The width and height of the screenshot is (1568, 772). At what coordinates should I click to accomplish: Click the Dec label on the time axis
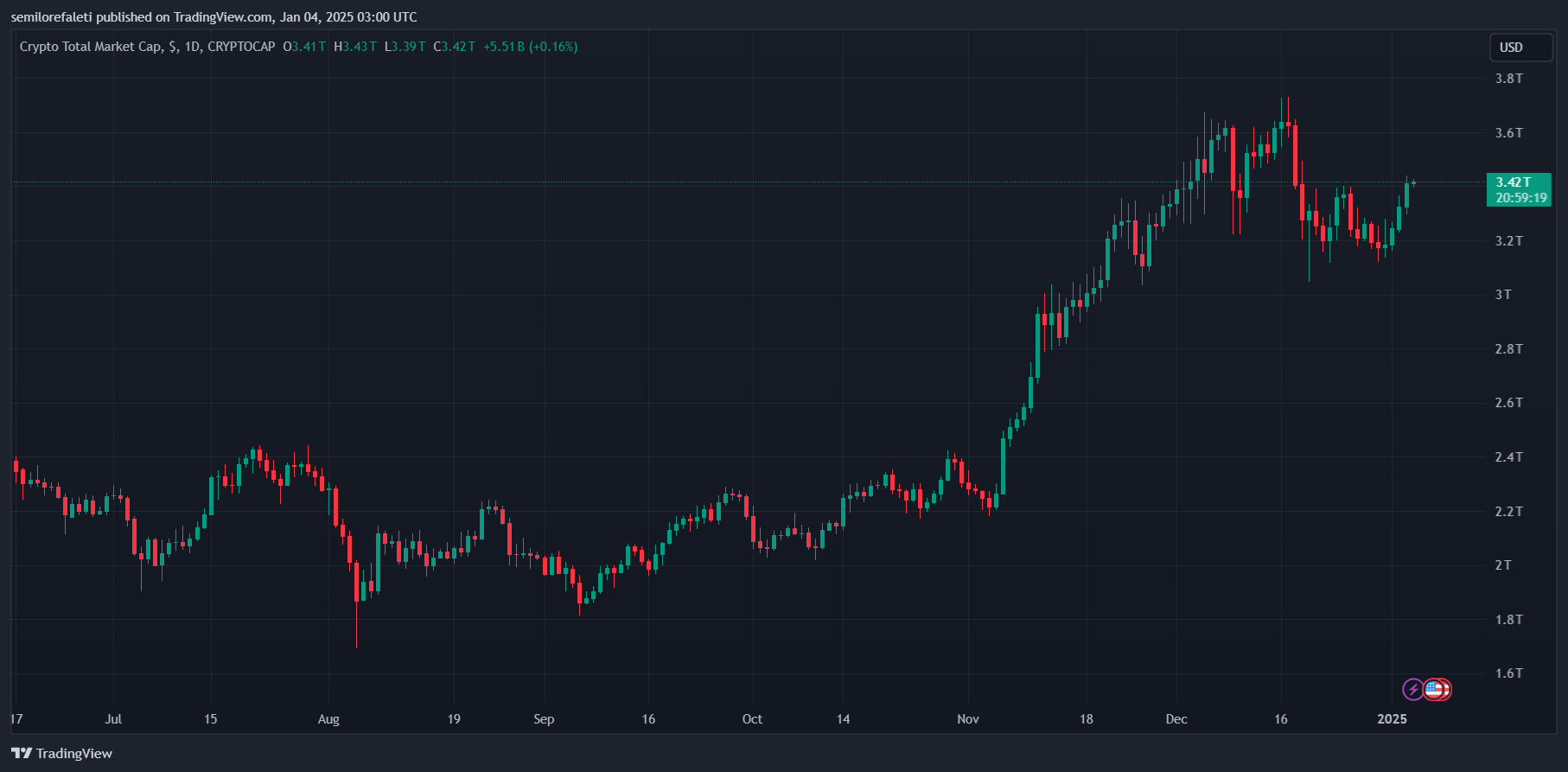1176,719
